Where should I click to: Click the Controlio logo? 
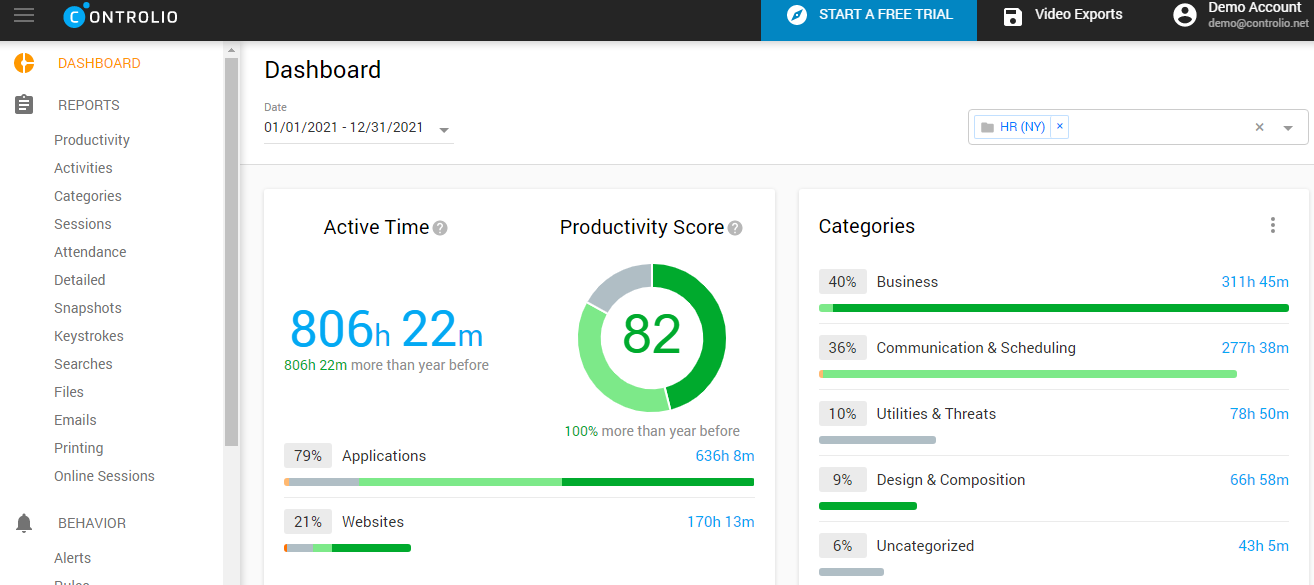click(121, 15)
